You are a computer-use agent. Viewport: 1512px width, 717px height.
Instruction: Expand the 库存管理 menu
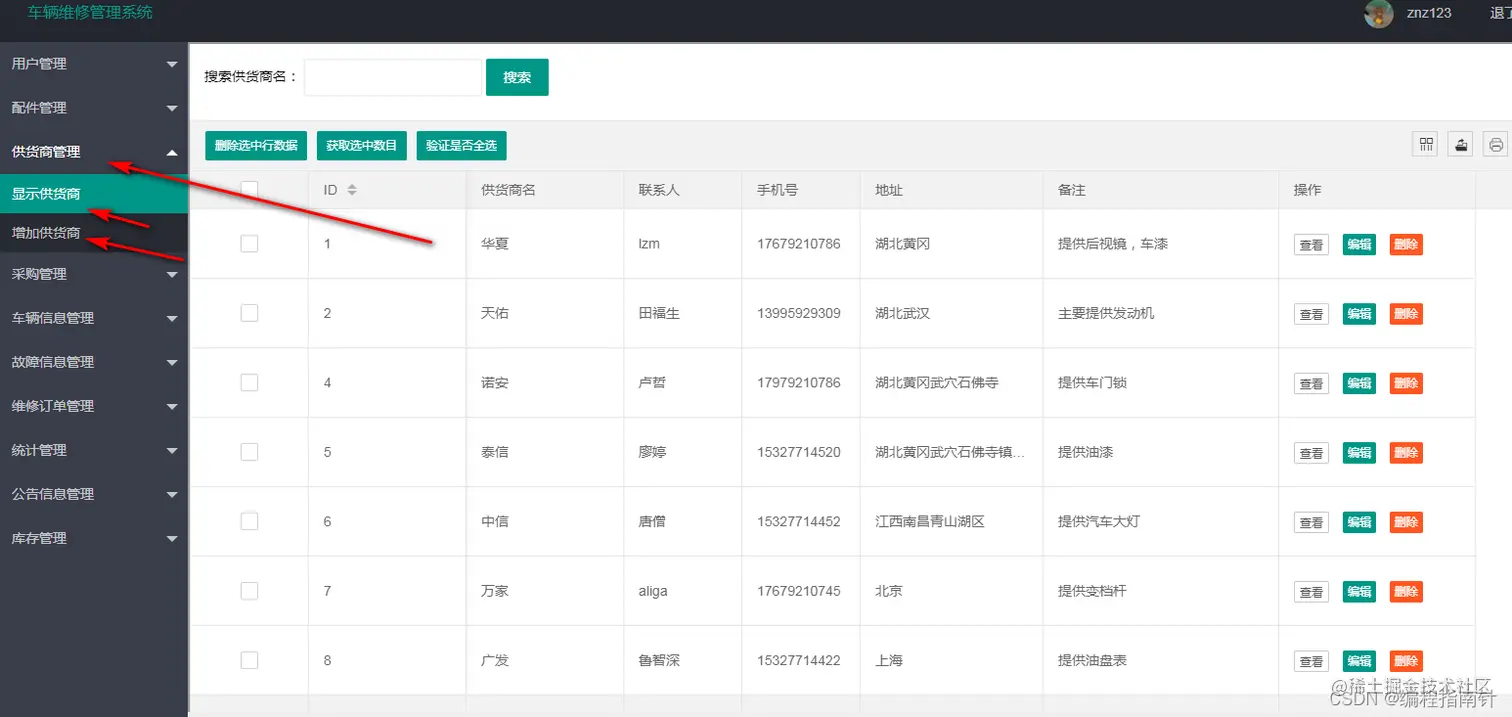[x=94, y=538]
